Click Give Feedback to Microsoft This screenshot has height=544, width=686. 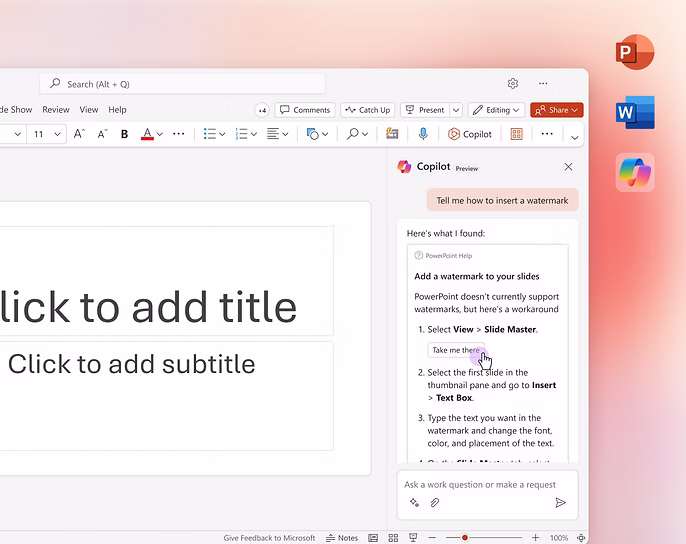[x=269, y=538]
